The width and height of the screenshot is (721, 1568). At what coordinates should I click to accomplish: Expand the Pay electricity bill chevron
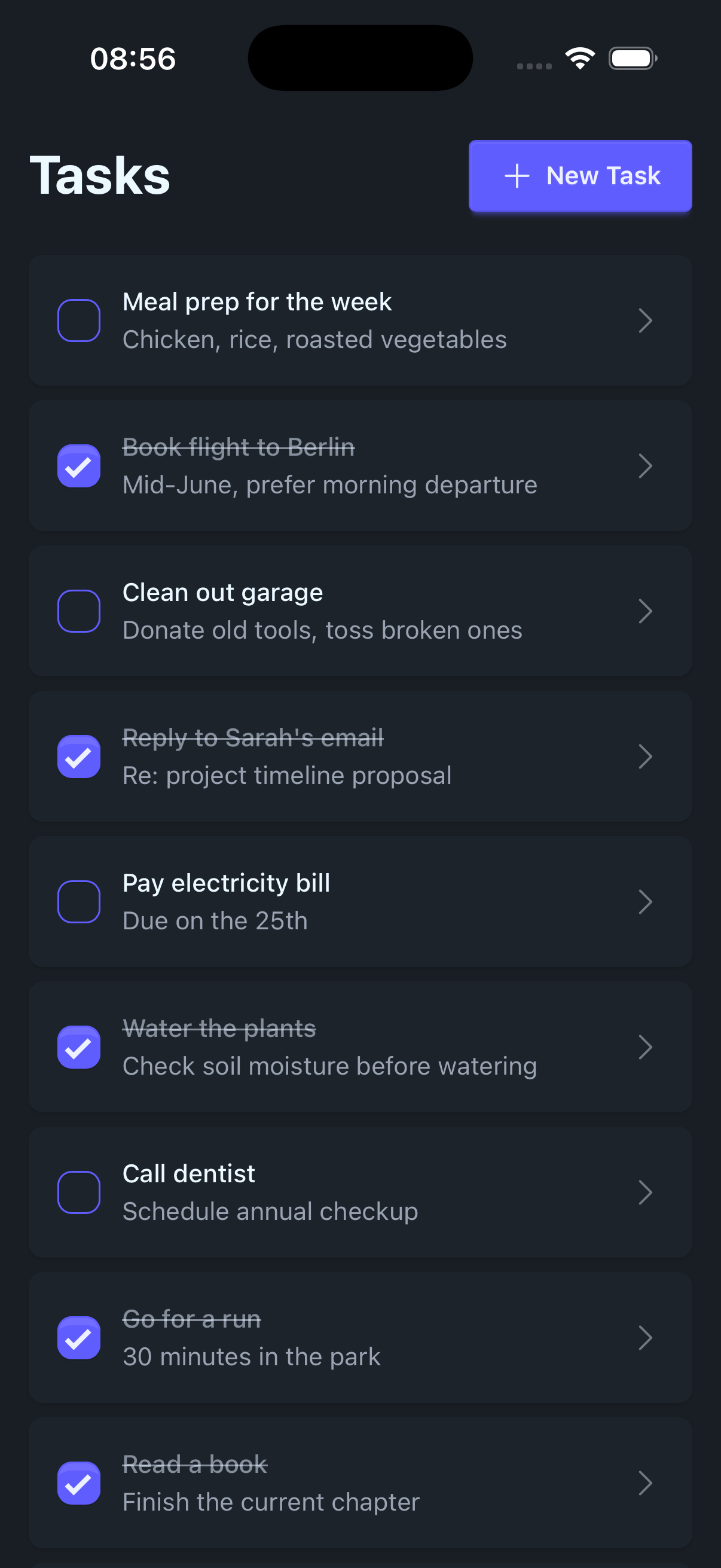645,901
